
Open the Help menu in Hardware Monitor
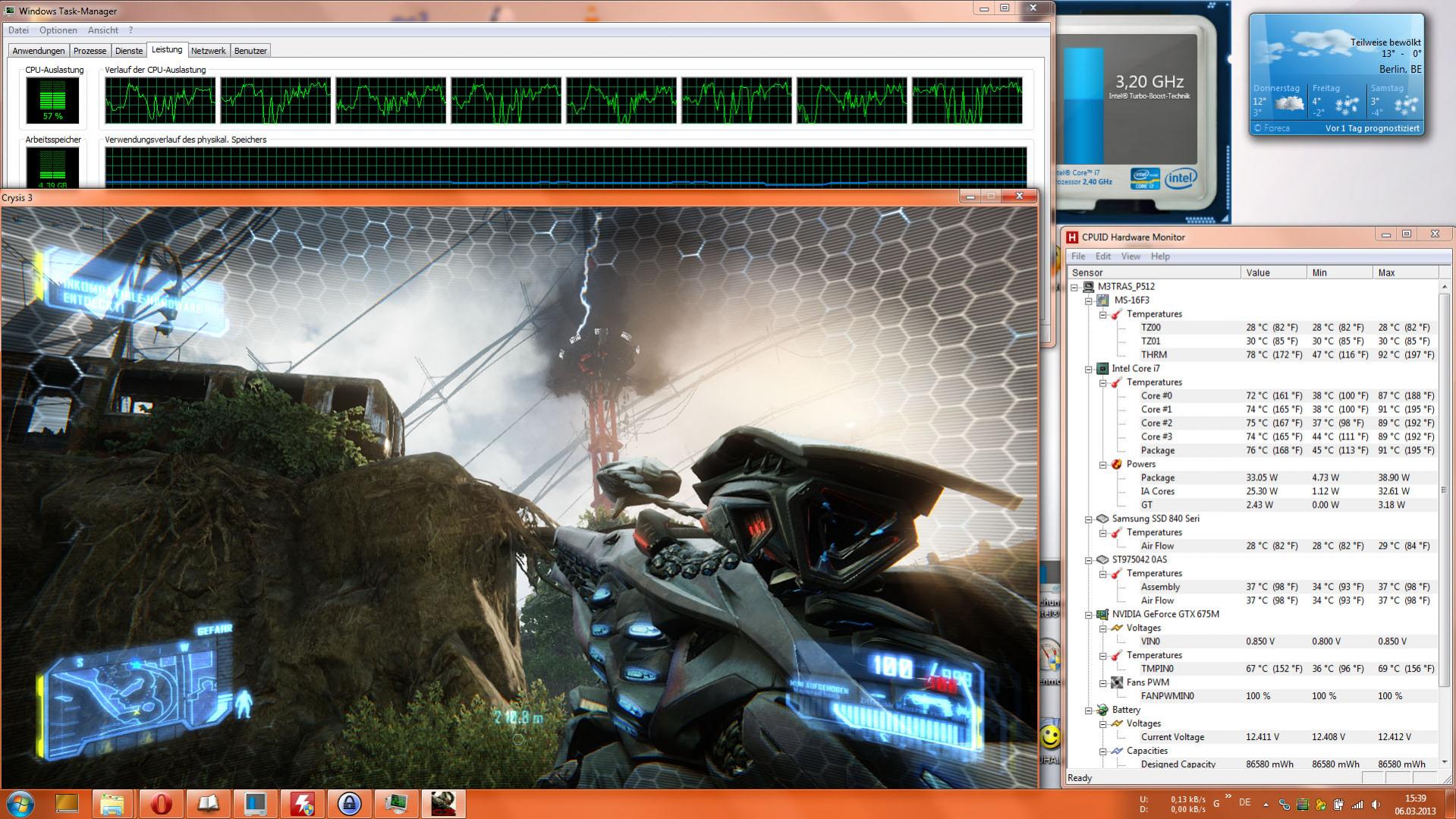click(1160, 257)
